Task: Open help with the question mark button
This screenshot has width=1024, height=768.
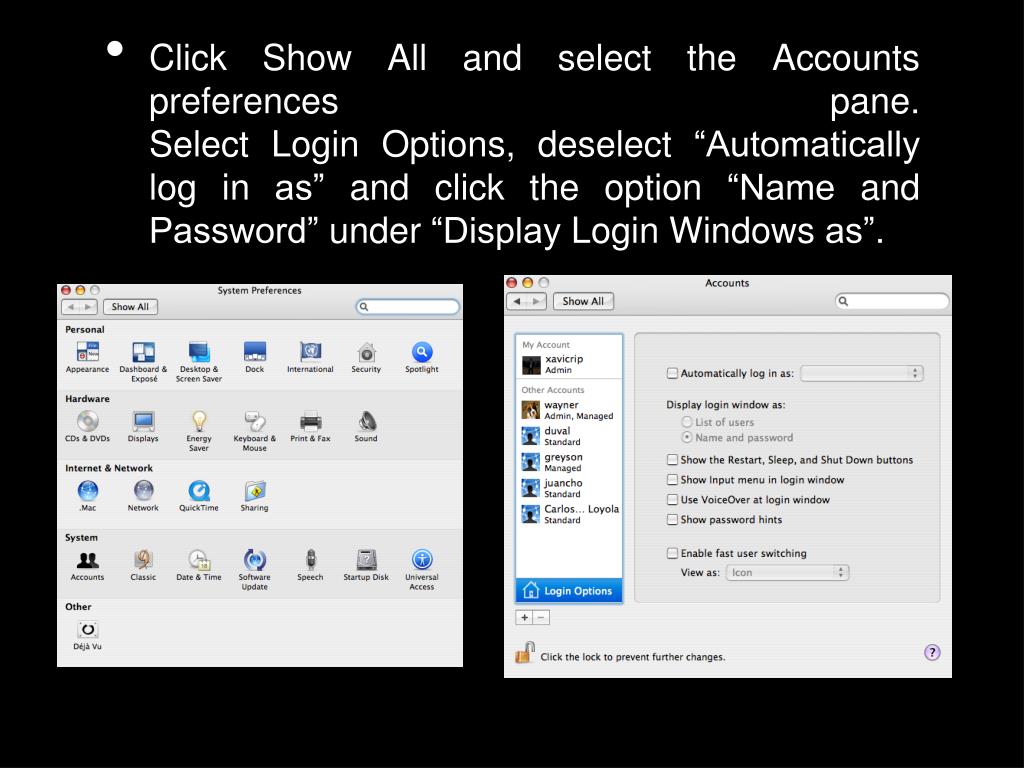Action: pos(932,652)
